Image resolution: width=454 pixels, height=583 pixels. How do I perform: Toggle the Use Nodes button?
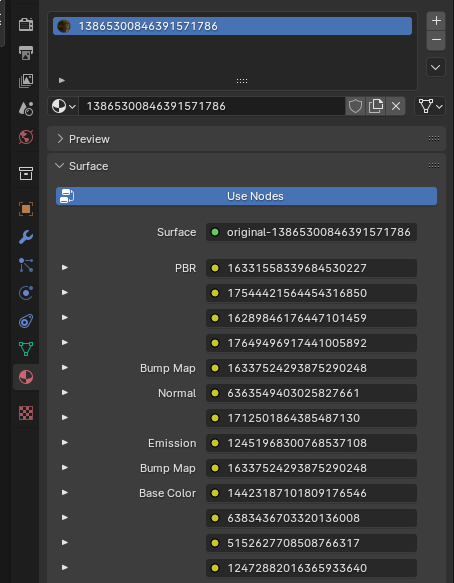tap(246, 196)
